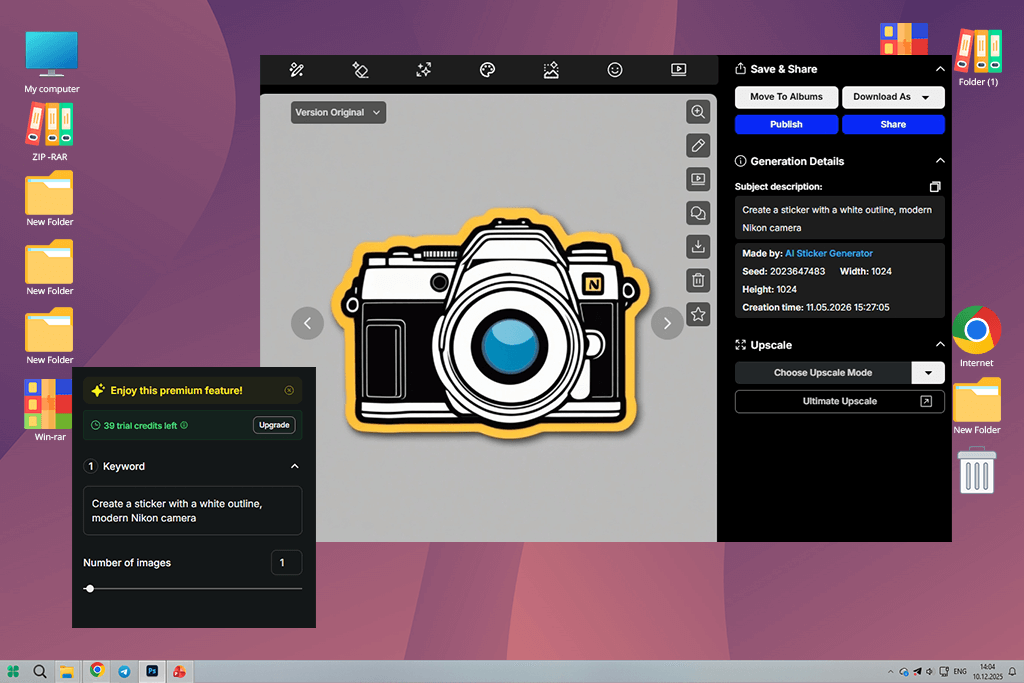Click the taskbar search magnifier
The height and width of the screenshot is (683, 1024).
coord(40,671)
